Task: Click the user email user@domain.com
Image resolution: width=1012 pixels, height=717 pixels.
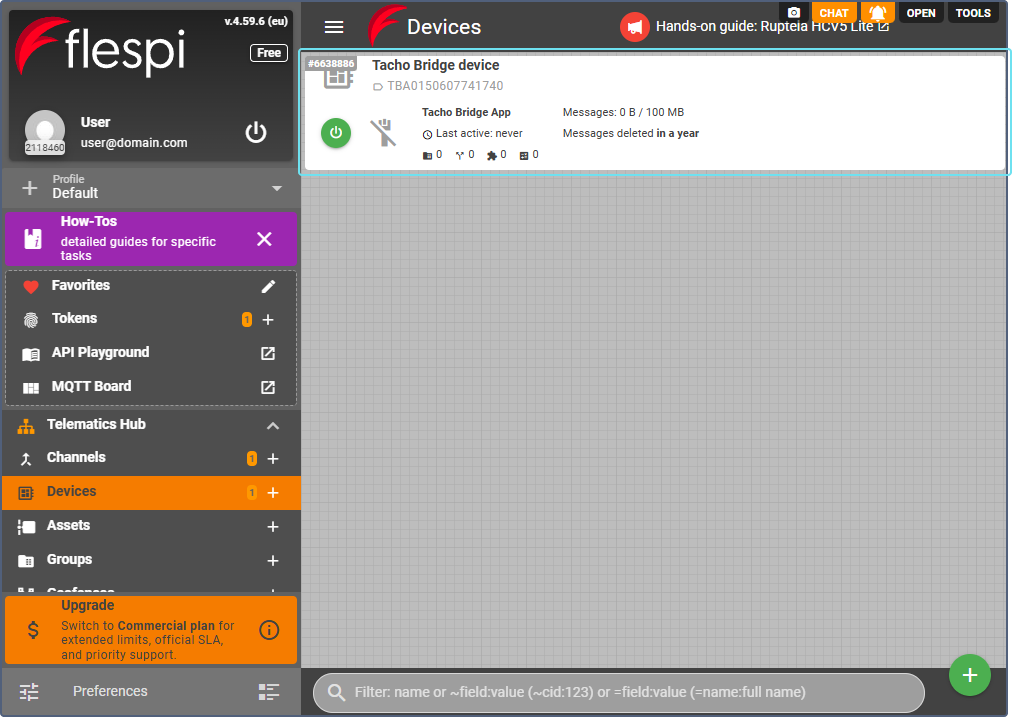Action: (134, 143)
